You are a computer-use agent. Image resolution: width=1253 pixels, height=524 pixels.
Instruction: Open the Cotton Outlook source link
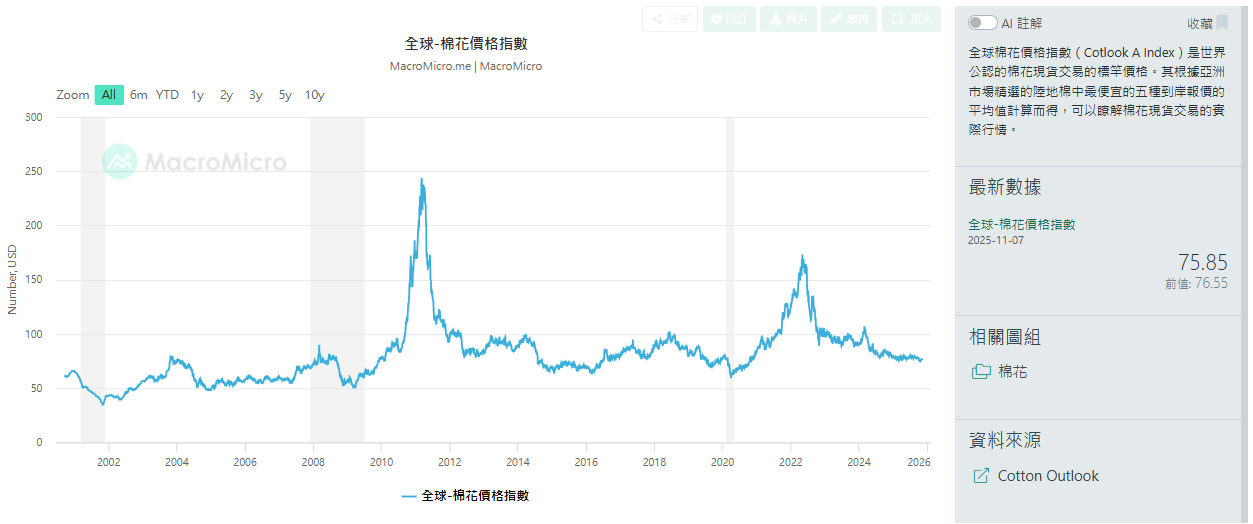(x=1047, y=476)
